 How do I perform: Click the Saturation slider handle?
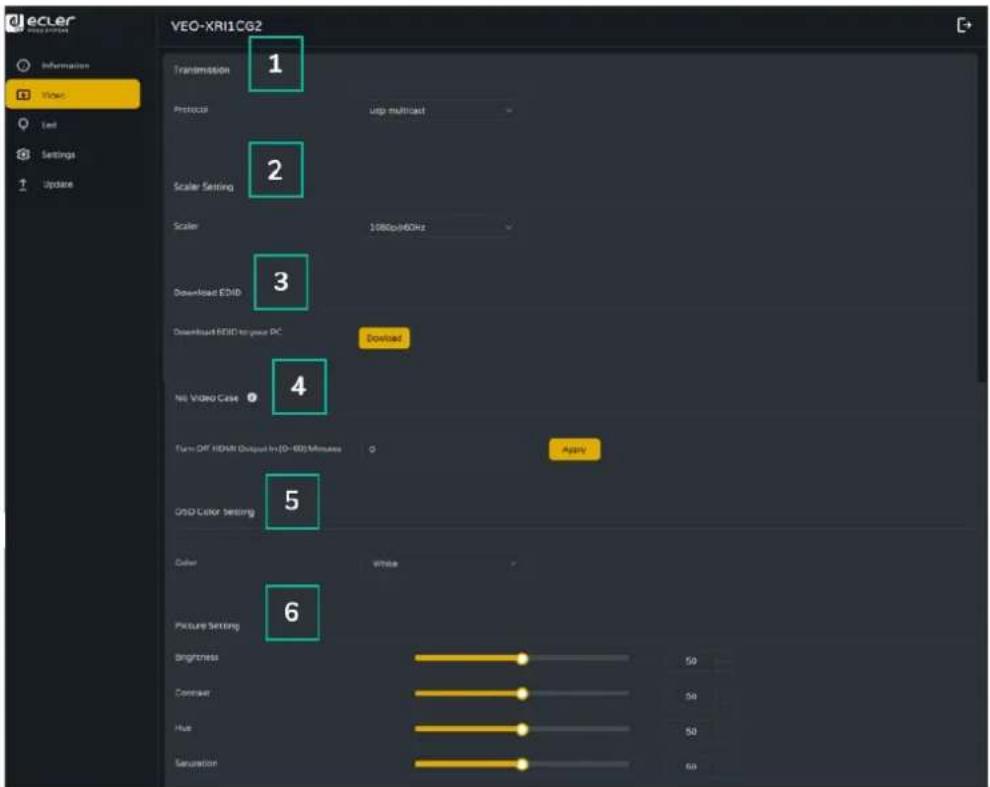[522, 764]
